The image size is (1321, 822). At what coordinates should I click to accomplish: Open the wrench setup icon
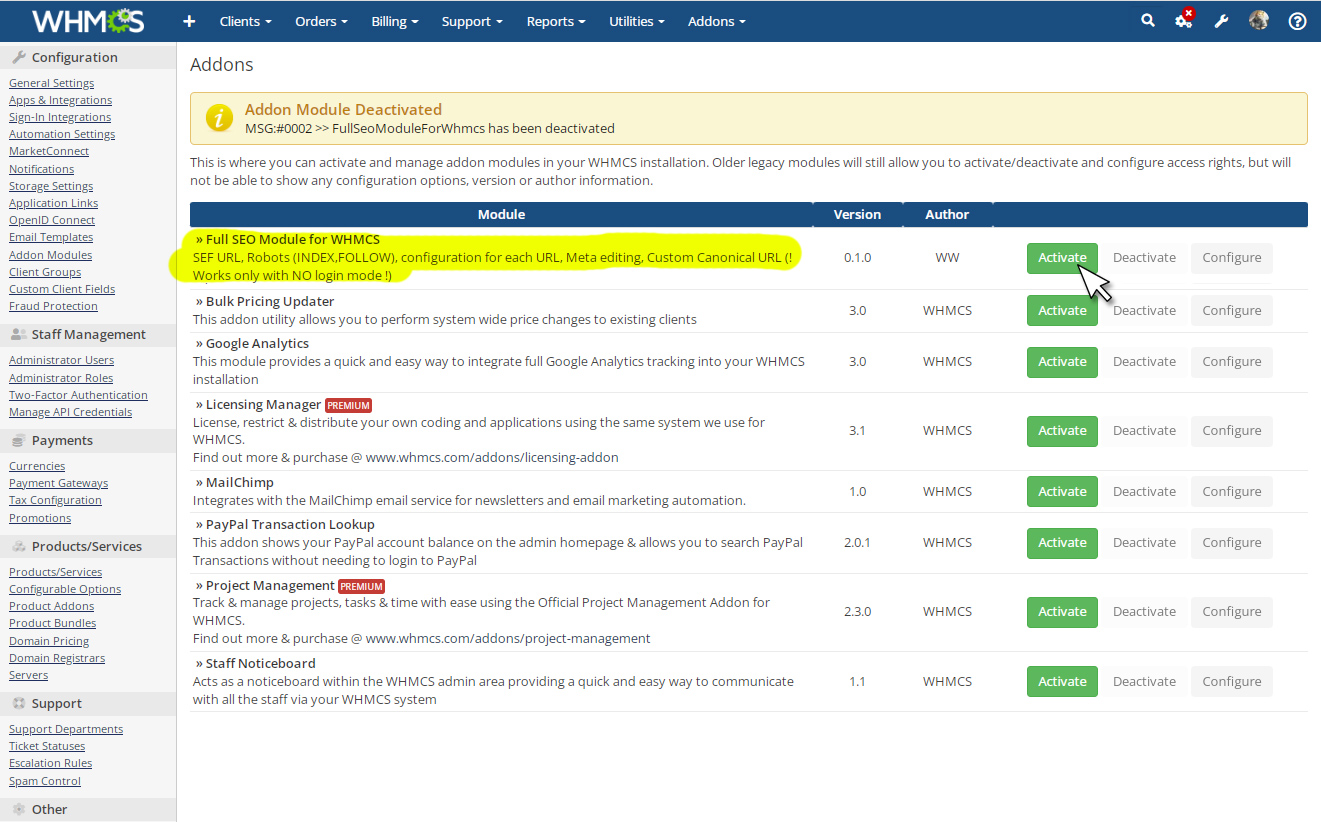point(1221,21)
